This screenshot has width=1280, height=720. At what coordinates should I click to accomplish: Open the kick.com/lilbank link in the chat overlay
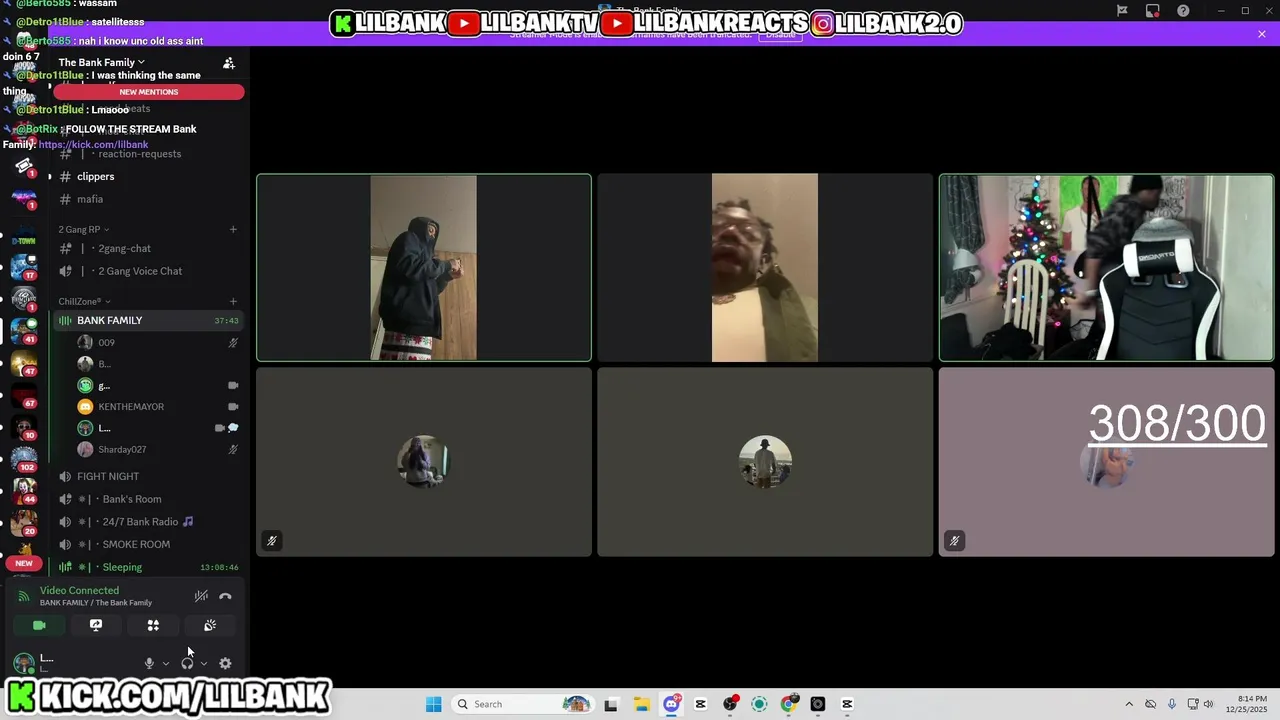pyautogui.click(x=93, y=145)
